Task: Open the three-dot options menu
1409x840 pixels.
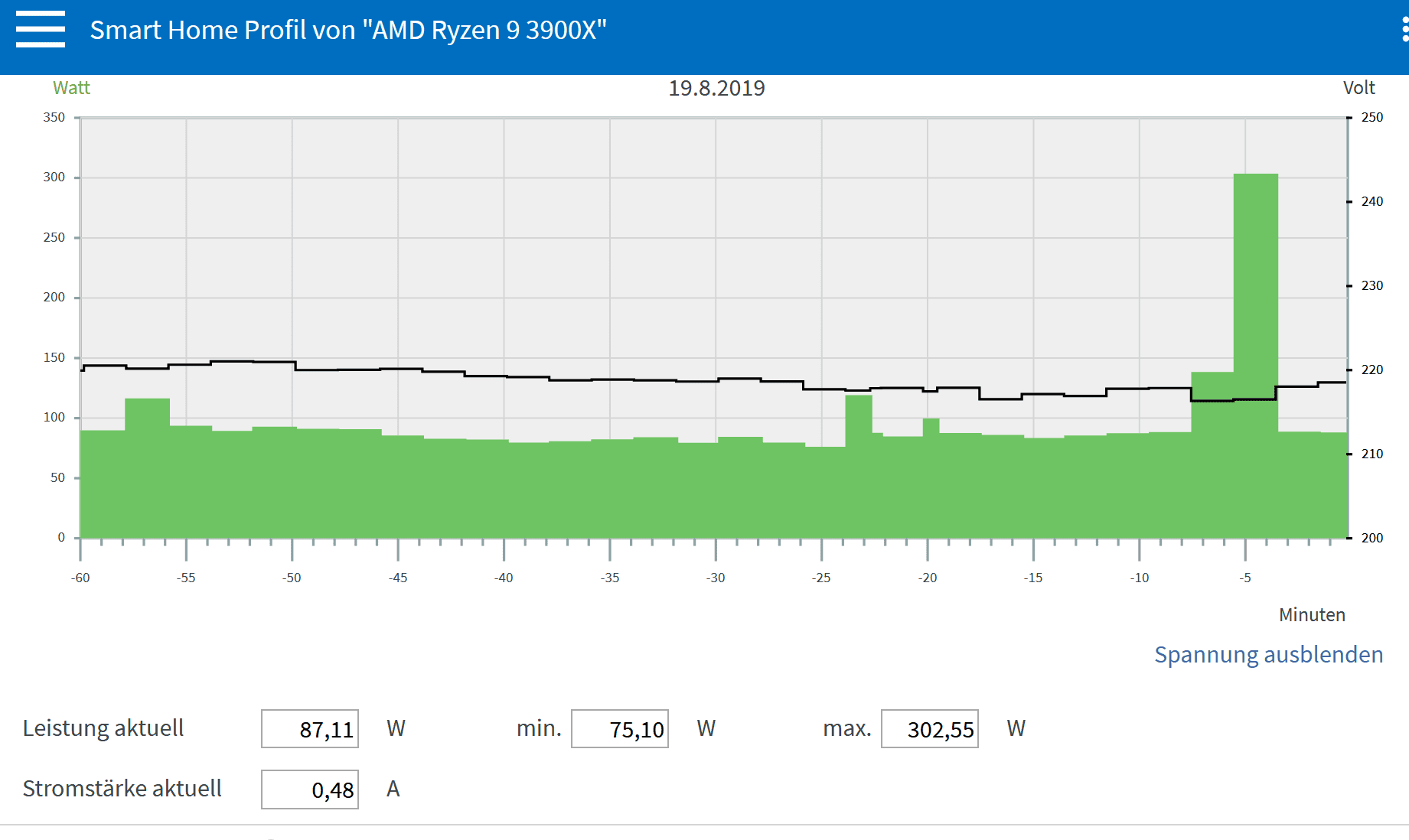Action: (1404, 30)
